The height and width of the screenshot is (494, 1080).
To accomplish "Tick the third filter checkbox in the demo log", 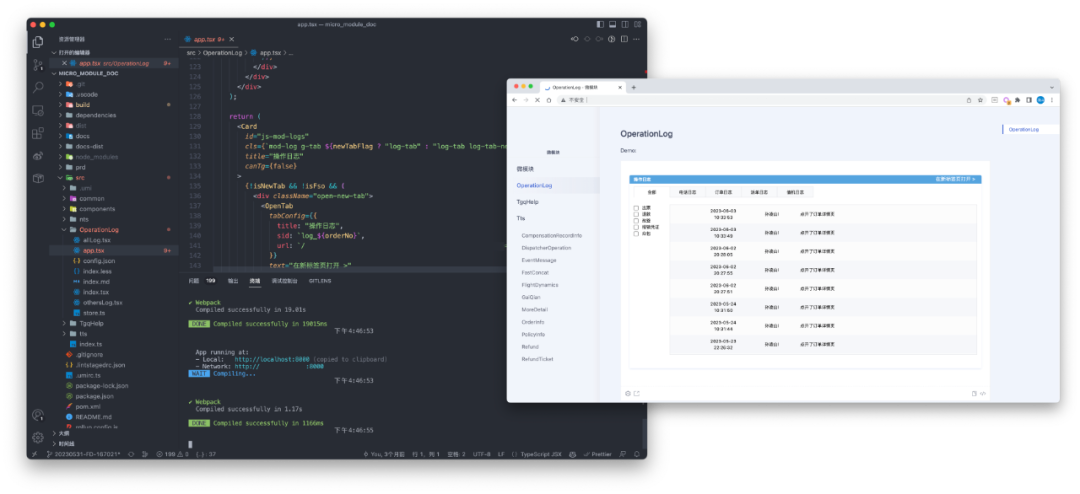I will coord(636,220).
